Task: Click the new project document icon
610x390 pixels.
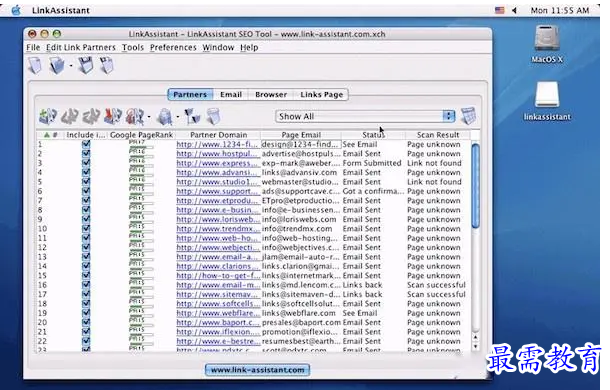Action: point(35,65)
